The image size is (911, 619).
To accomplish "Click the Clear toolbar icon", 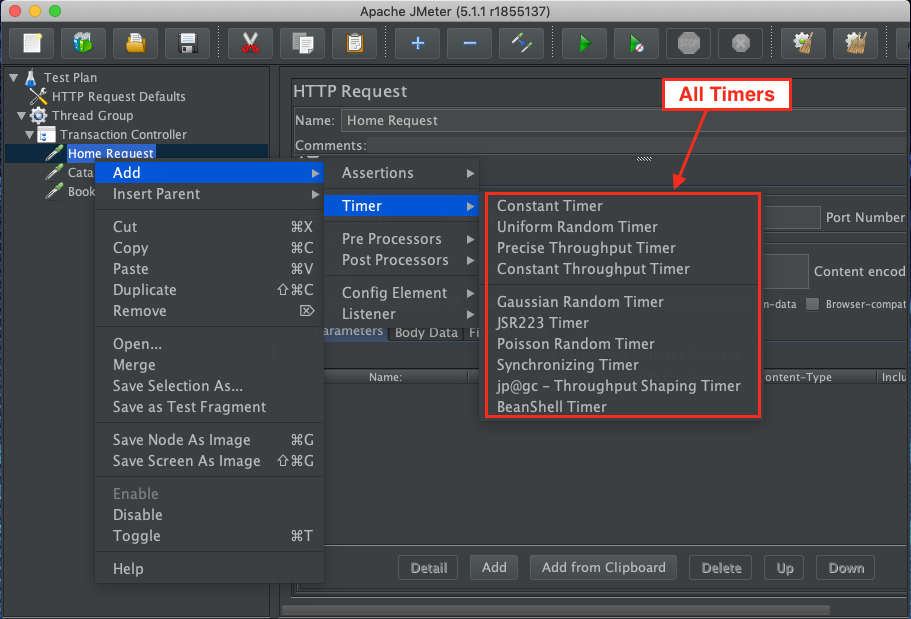I will (x=804, y=44).
